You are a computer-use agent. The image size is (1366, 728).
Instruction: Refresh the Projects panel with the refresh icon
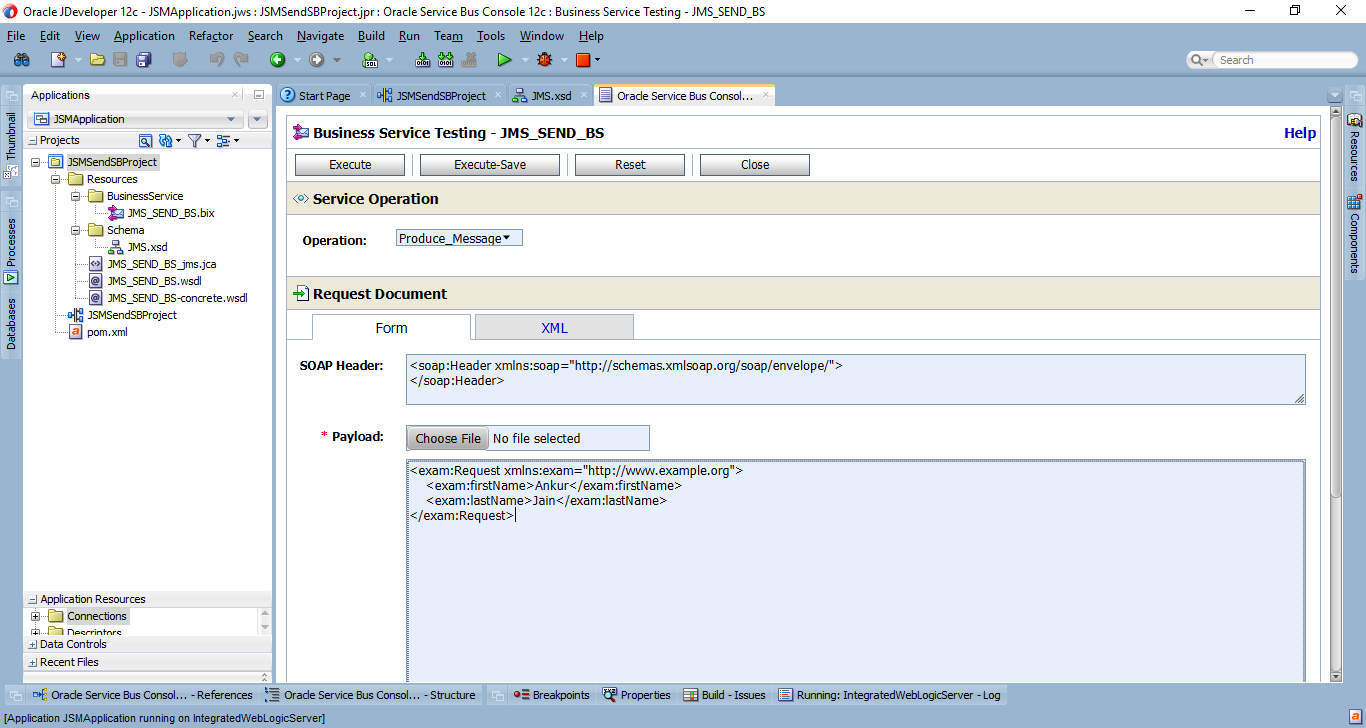(167, 141)
